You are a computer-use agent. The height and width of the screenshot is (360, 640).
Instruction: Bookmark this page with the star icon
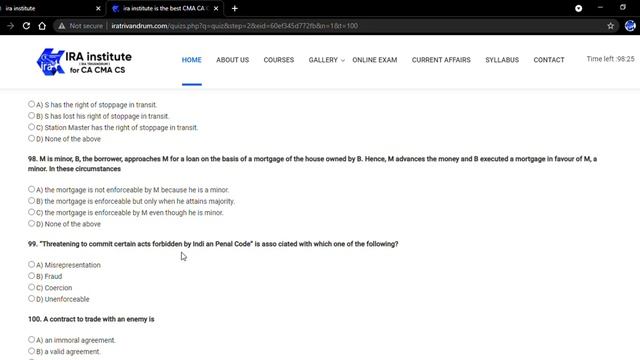coord(611,26)
